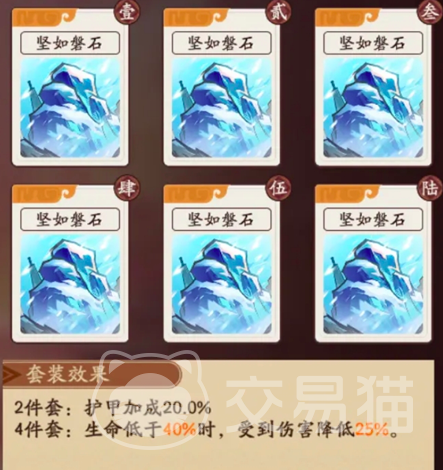
Task: Open the ice mountain artwork in slot 壹
Action: coord(70,107)
